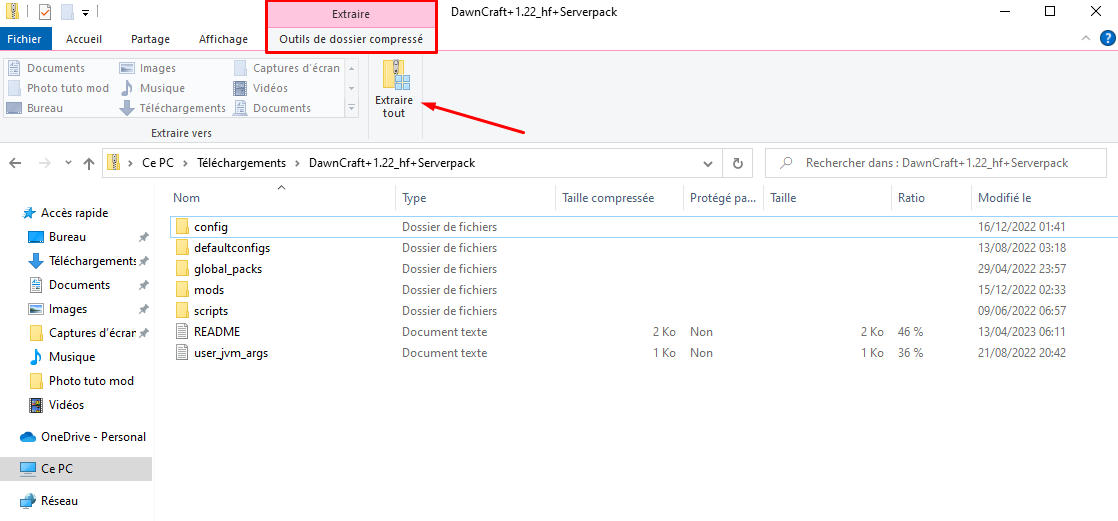Collapse the ribbon with the chevron

point(1086,38)
